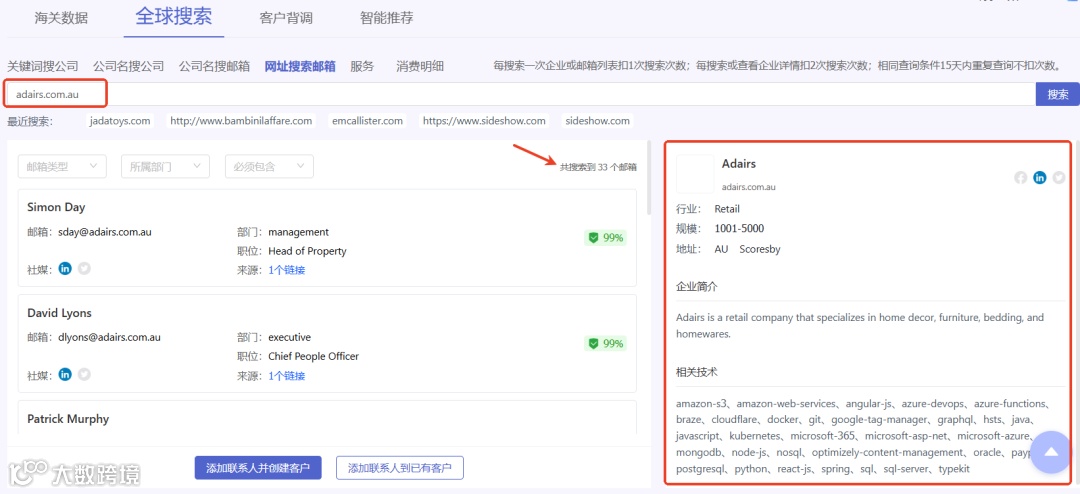Screen dimensions: 1080x494
Task: Click the Head of Property job title
Action: coord(307,251)
